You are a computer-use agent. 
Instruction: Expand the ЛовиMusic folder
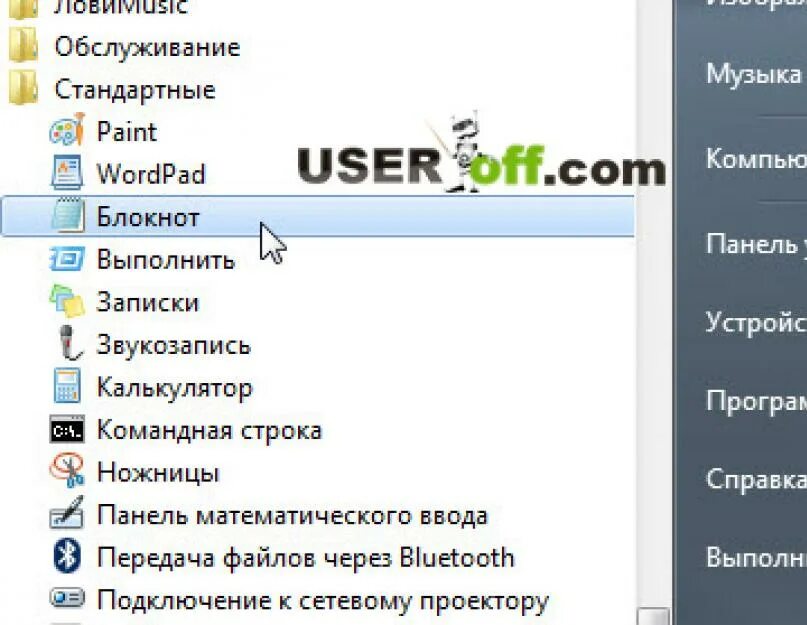[121, 7]
